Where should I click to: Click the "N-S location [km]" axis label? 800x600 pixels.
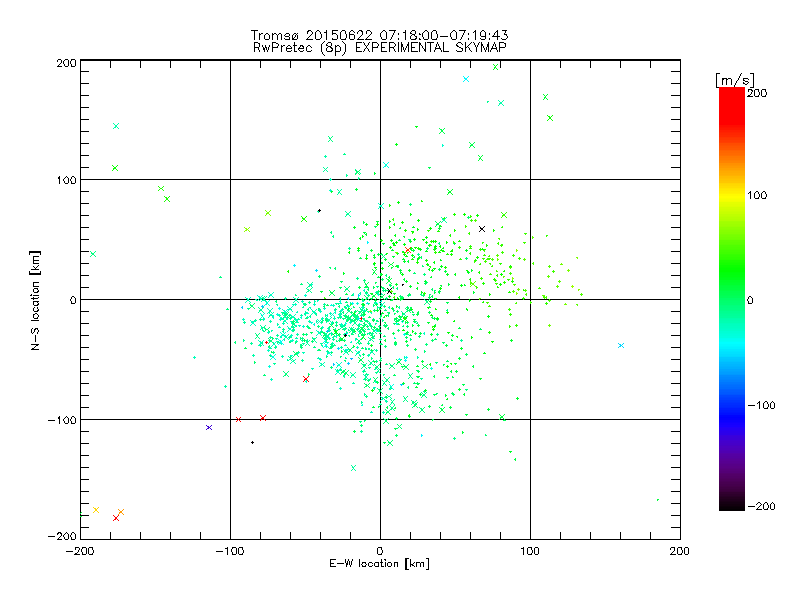coord(35,300)
